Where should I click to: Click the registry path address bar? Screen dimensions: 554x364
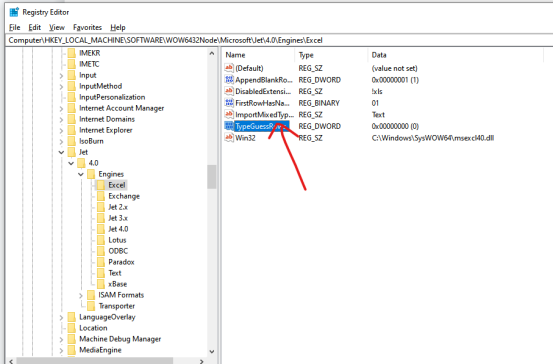(279, 40)
